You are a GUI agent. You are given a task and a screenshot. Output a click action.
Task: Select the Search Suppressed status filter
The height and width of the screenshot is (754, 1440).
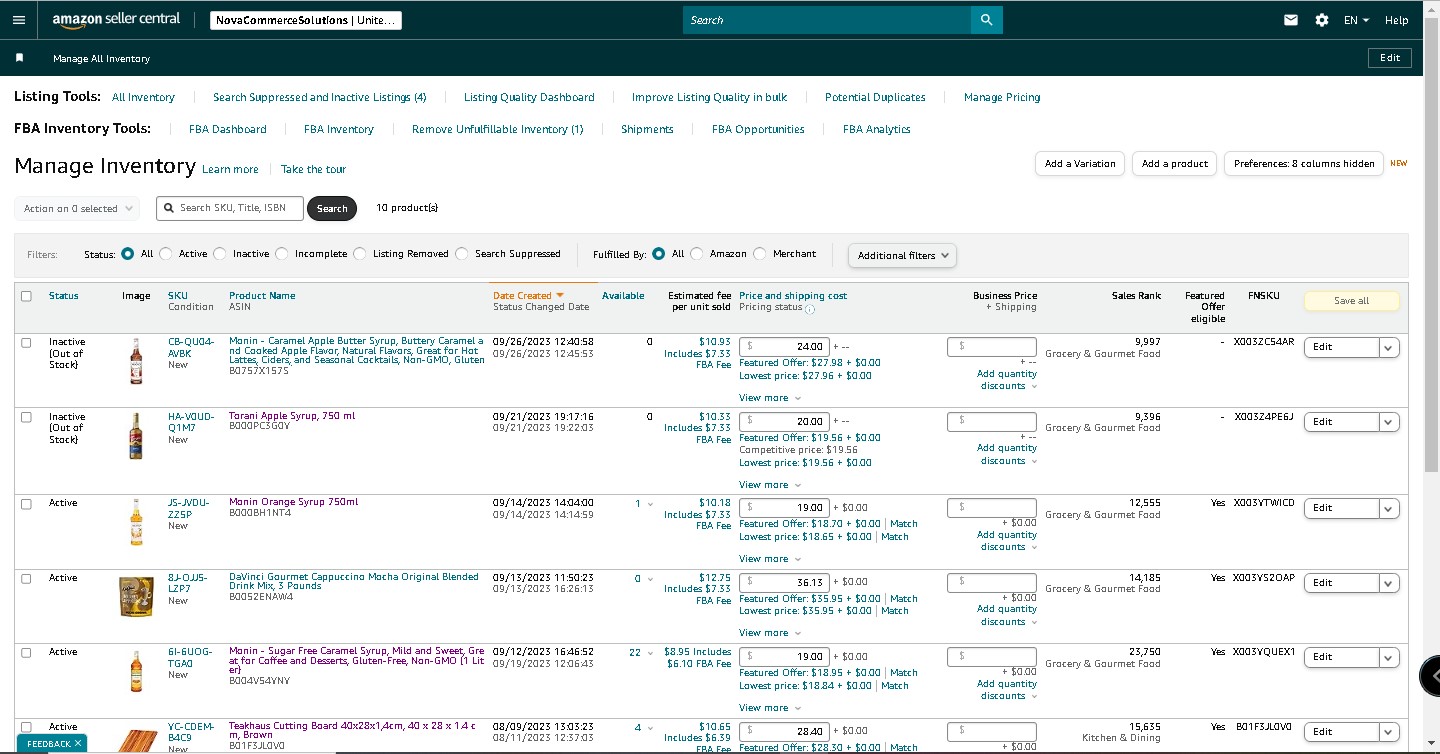pyautogui.click(x=462, y=254)
